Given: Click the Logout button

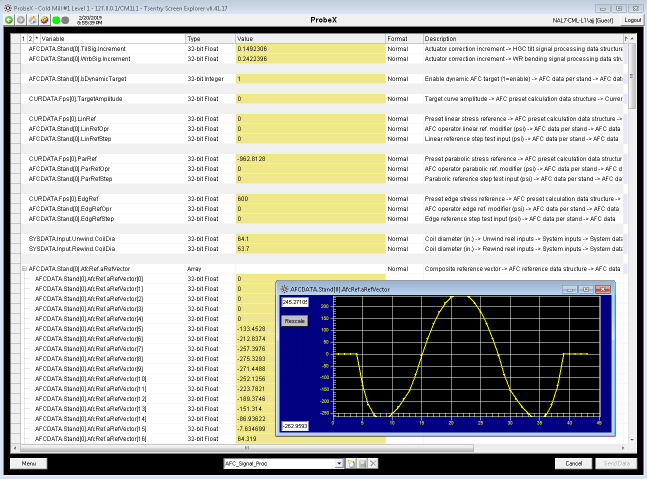Looking at the screenshot, I should tap(632, 20).
